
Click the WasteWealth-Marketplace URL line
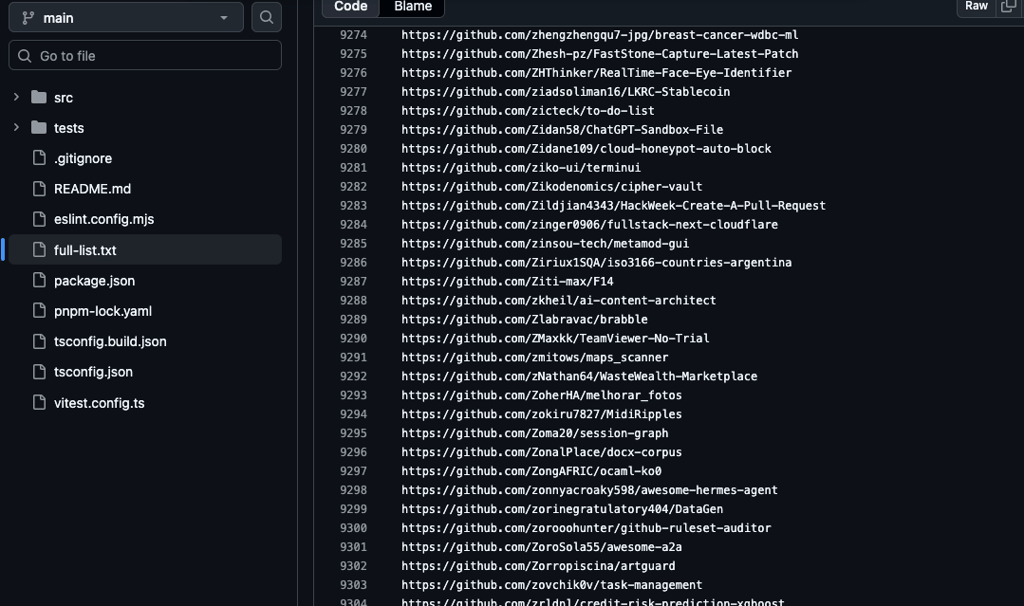coord(579,375)
